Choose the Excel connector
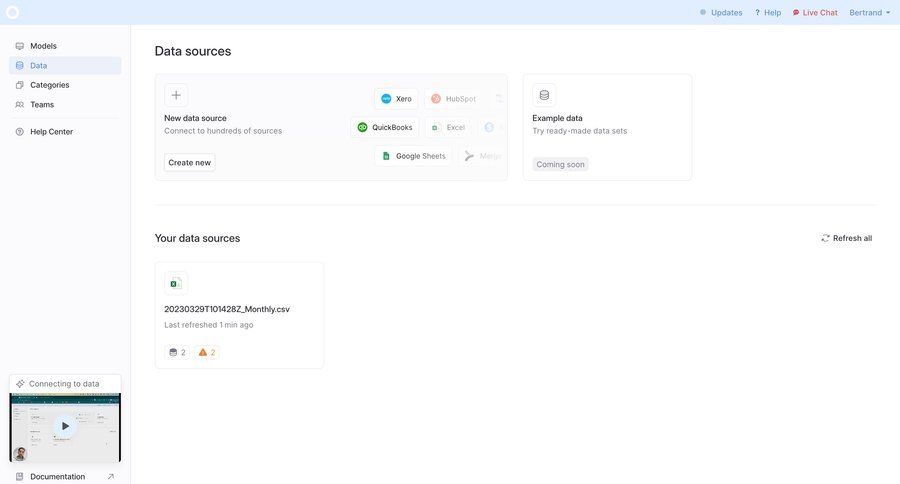 [448, 127]
